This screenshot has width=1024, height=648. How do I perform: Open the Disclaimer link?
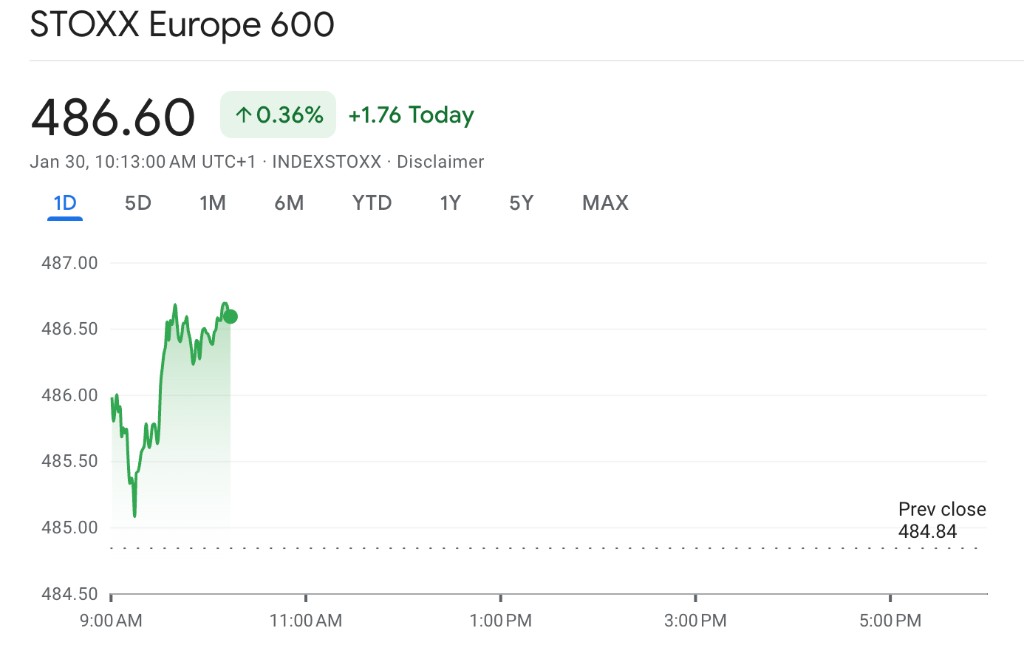440,162
